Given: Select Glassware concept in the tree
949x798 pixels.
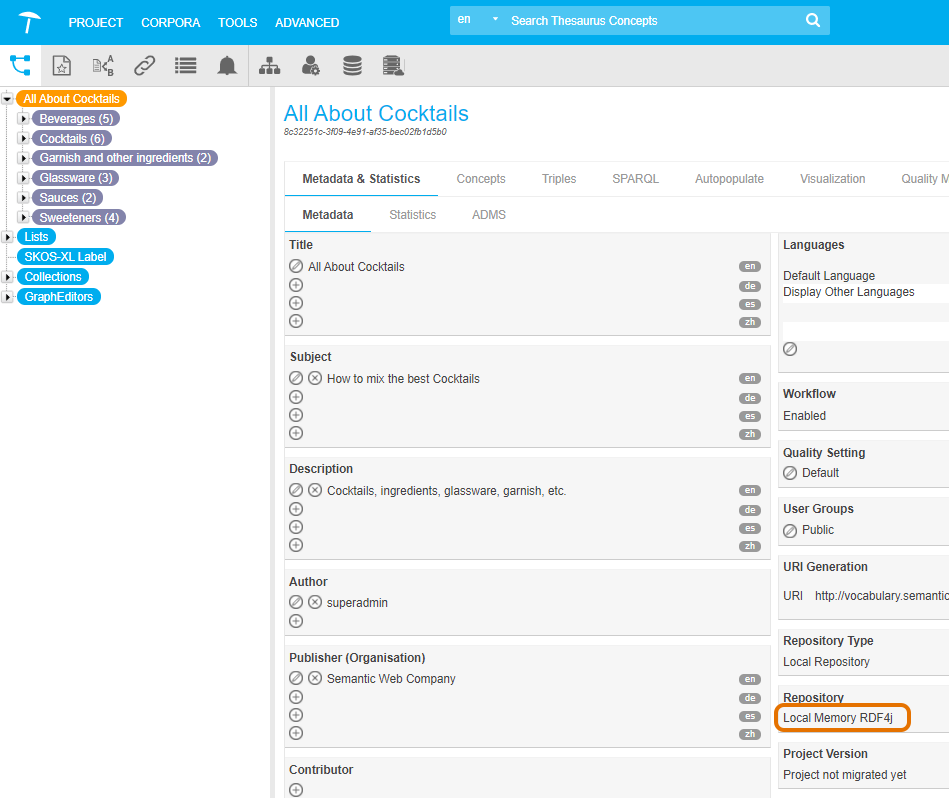Looking at the screenshot, I should pos(75,178).
